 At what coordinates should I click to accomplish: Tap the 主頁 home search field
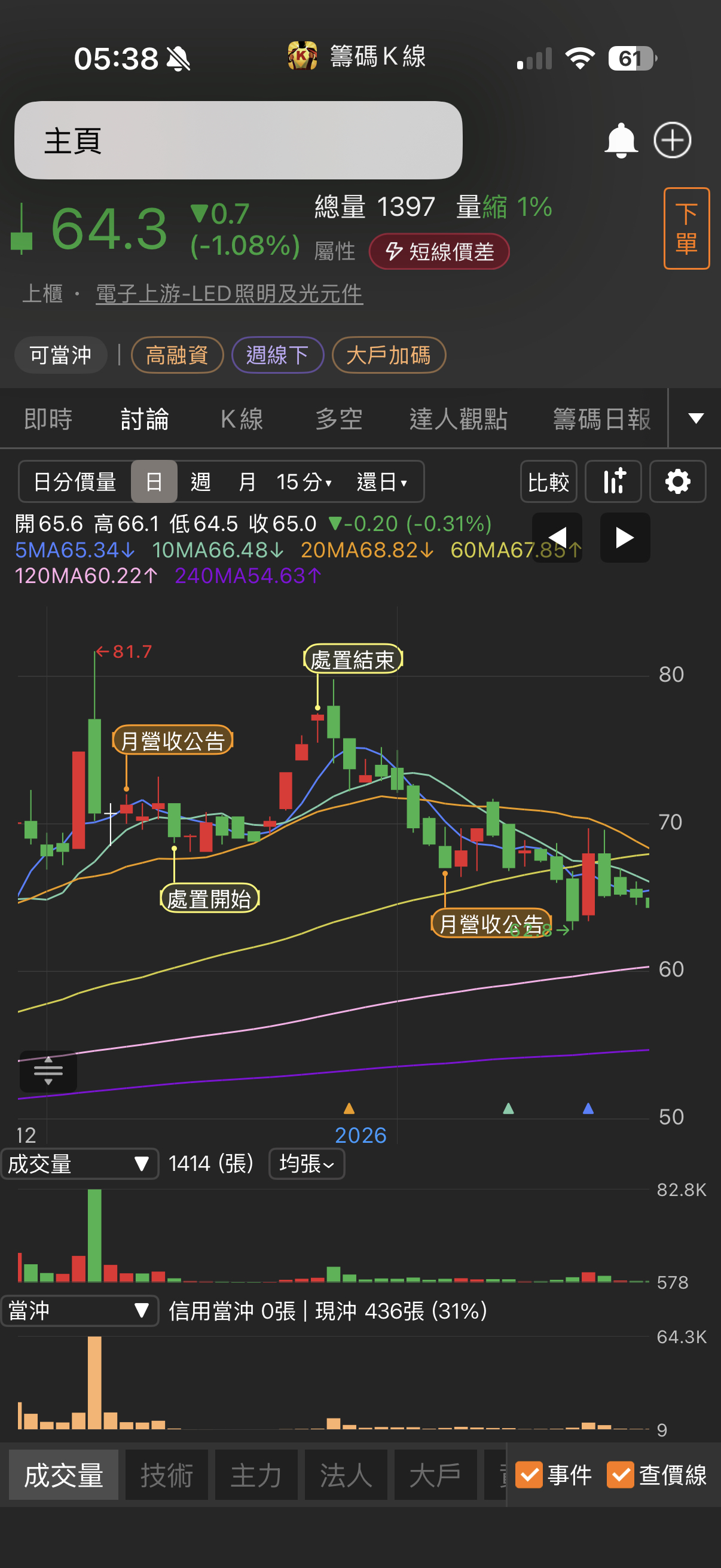click(x=239, y=140)
